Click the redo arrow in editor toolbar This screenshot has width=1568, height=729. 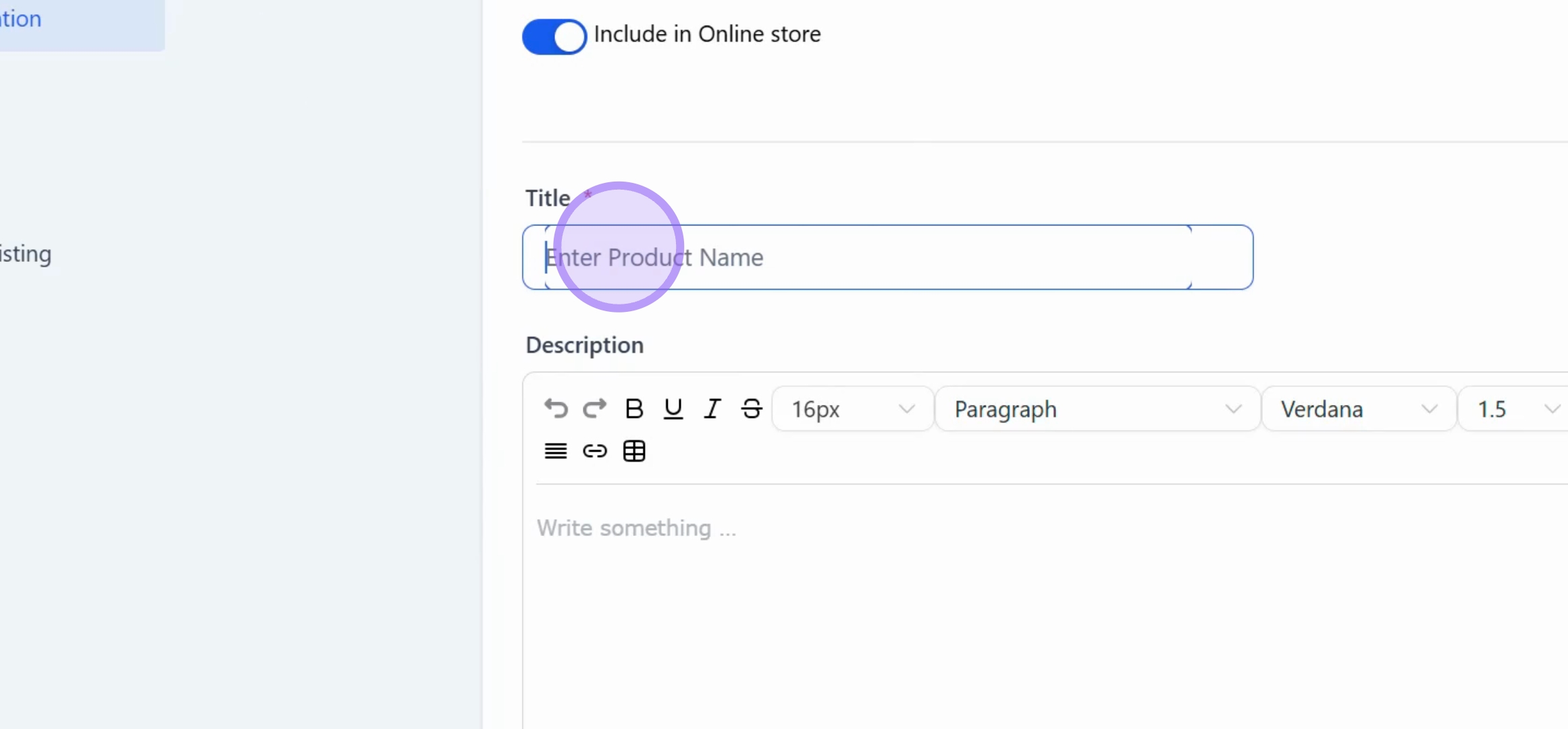[595, 409]
